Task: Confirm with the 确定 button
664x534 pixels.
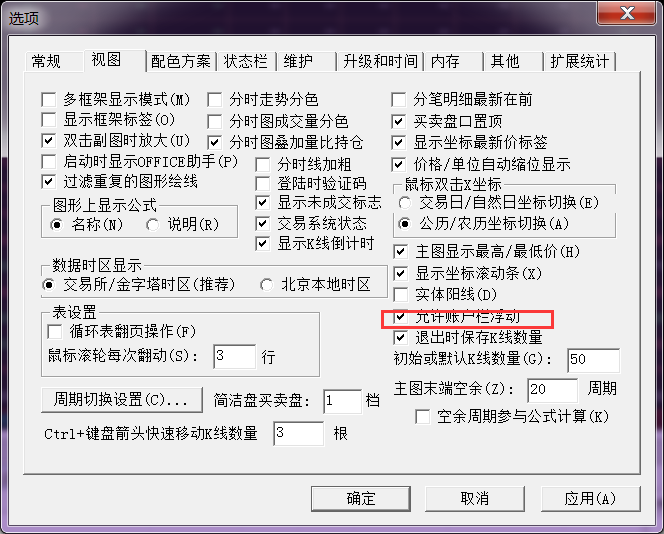Action: click(361, 498)
